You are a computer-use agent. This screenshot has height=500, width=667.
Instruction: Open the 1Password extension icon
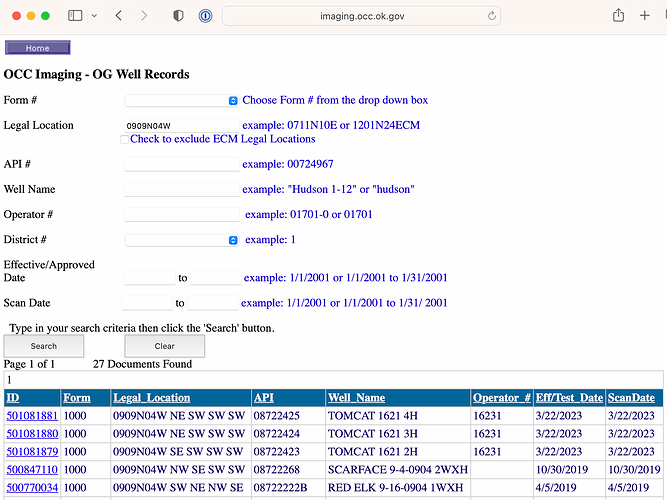click(205, 16)
